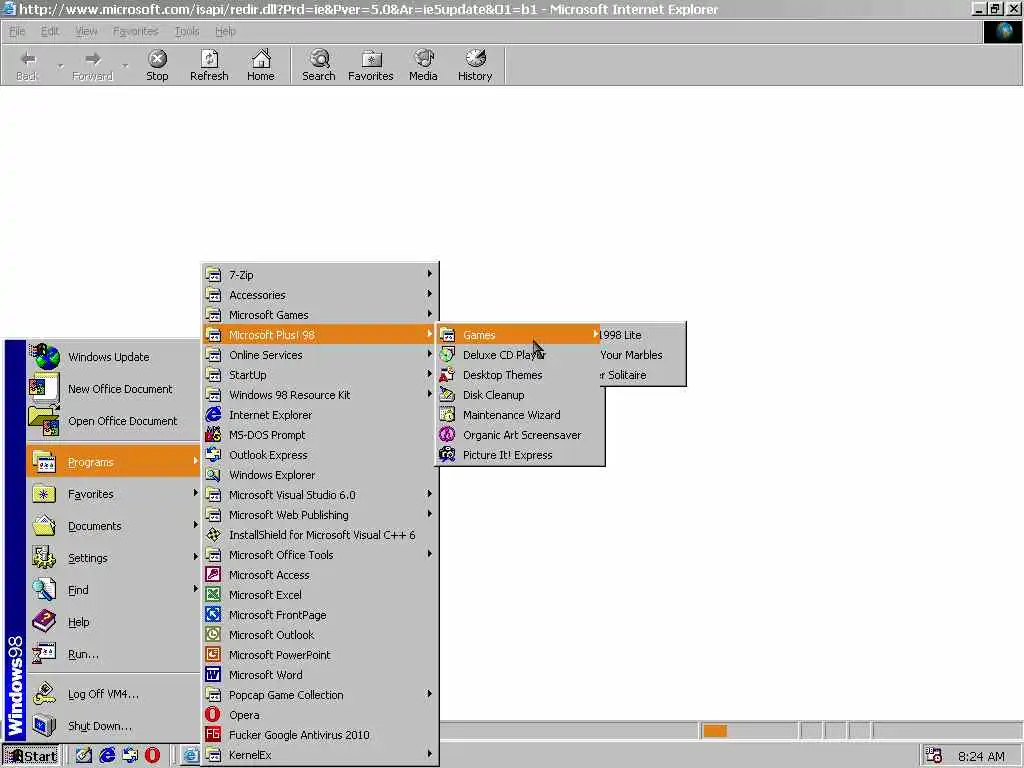The height and width of the screenshot is (768, 1024).
Task: Click the New Office Document icon
Action: pos(44,388)
